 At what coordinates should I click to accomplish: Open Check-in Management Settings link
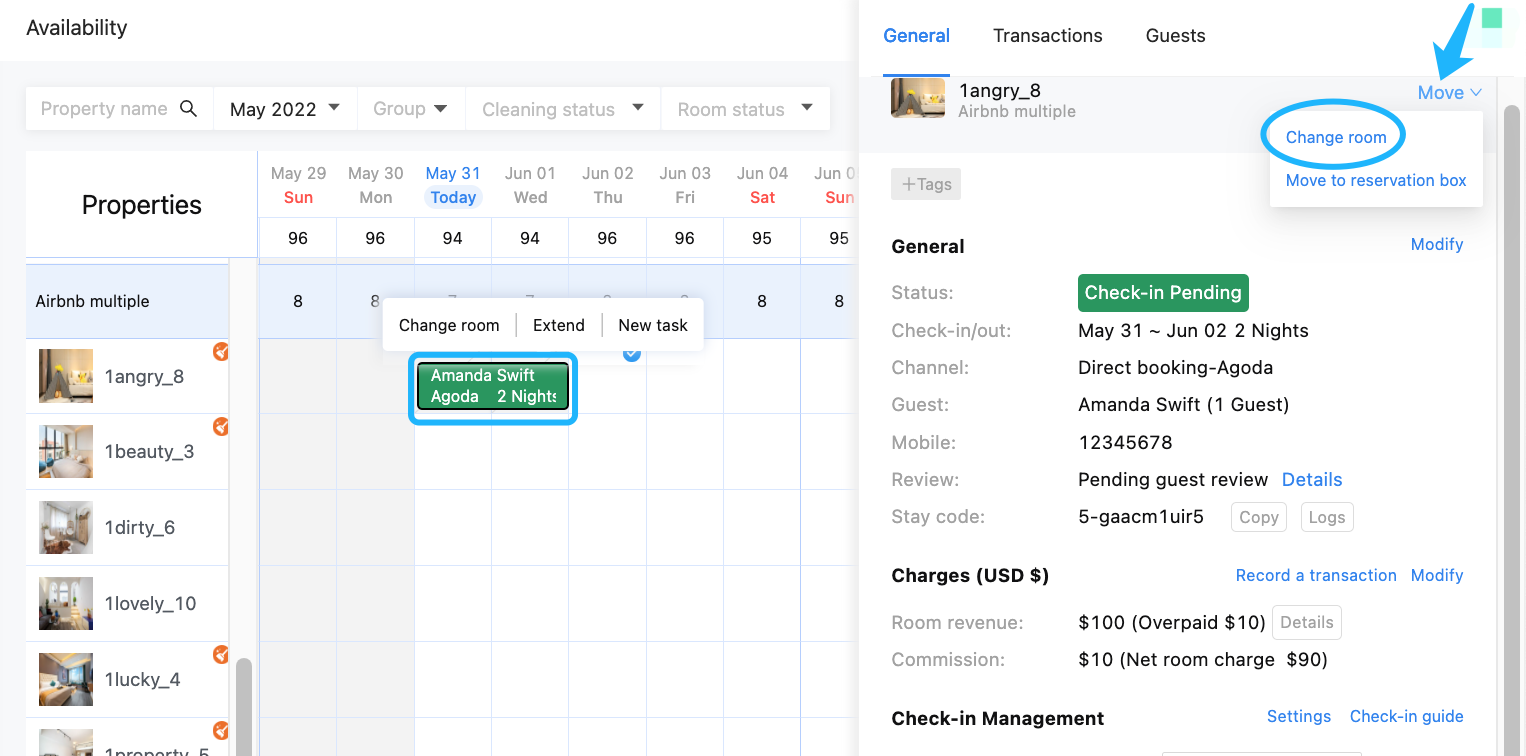tap(1299, 716)
